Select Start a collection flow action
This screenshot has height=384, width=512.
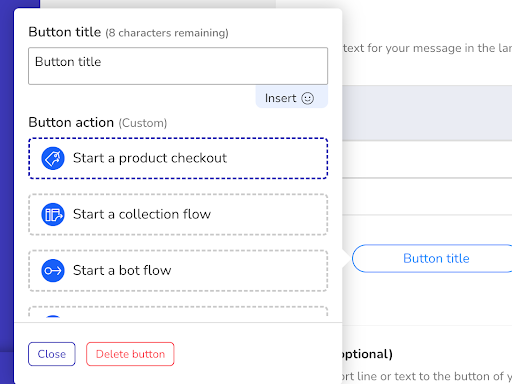coord(178,214)
